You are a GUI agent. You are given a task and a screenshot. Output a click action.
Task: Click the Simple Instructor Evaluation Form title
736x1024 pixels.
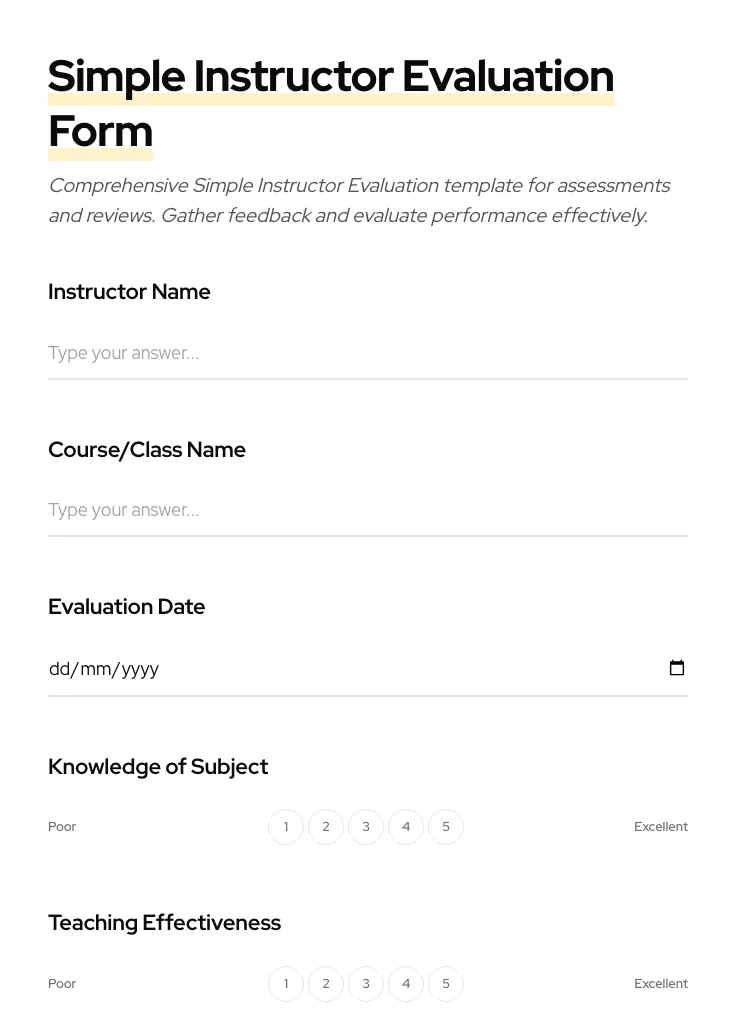click(331, 103)
